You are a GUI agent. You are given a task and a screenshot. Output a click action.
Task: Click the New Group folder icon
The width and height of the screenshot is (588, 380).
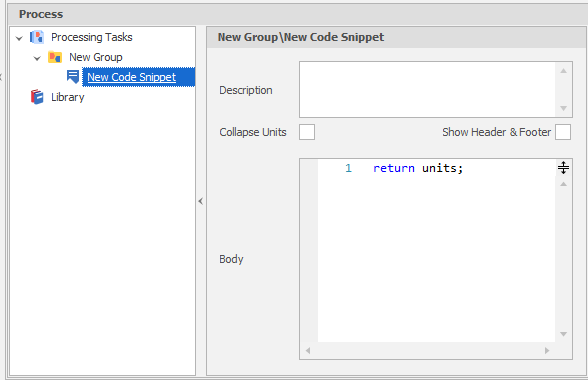(x=55, y=57)
